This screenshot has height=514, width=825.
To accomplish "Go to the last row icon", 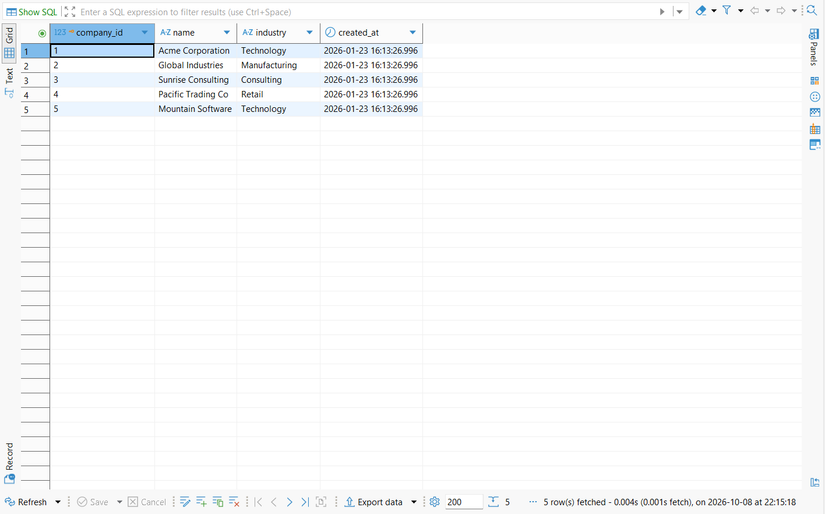I will point(305,502).
